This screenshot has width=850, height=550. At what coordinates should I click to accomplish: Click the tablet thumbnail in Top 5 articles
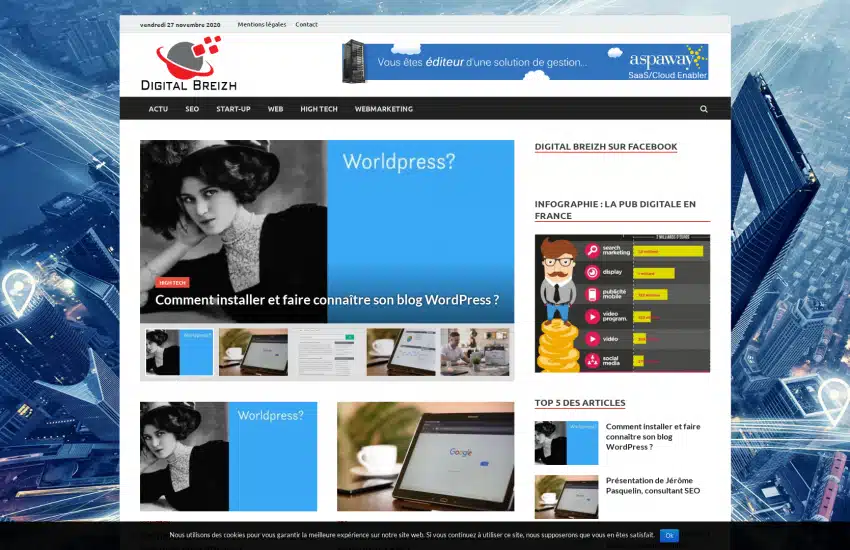(566, 497)
